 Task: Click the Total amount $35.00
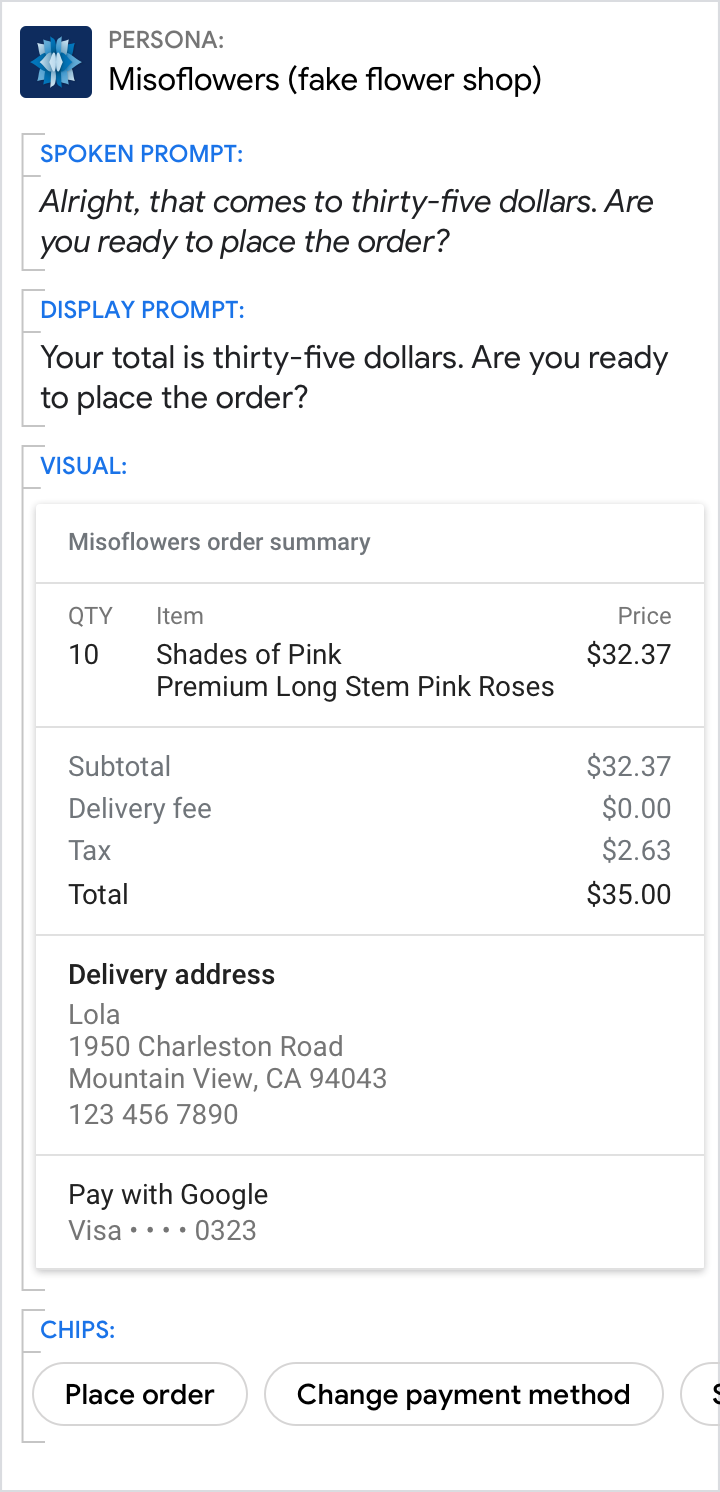(x=628, y=894)
